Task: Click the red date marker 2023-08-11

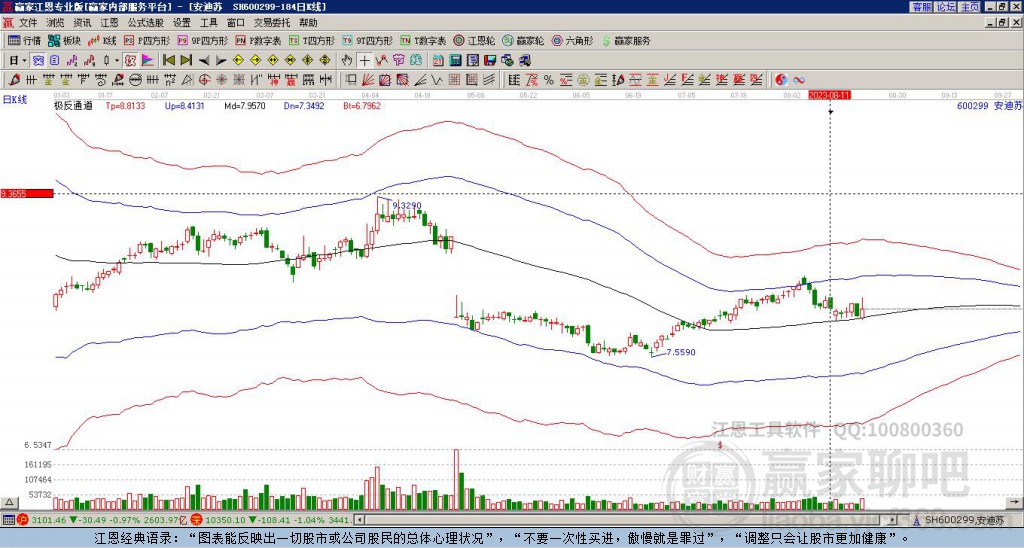Action: point(830,95)
